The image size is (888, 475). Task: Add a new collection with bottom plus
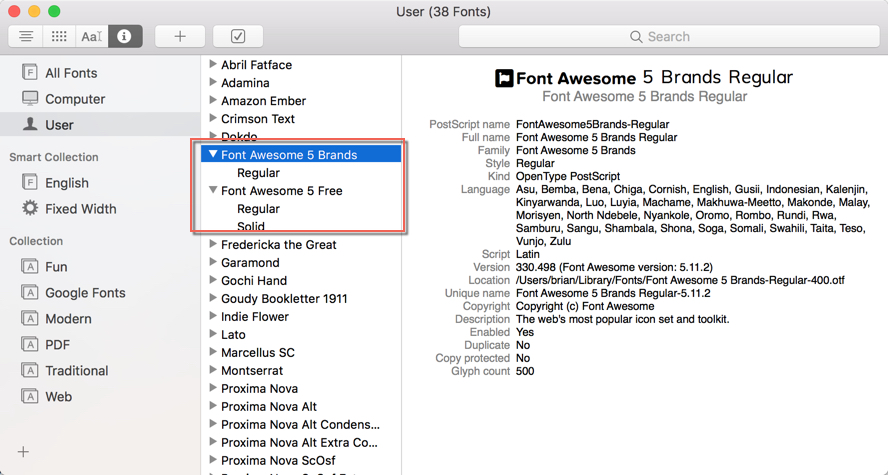click(x=23, y=452)
